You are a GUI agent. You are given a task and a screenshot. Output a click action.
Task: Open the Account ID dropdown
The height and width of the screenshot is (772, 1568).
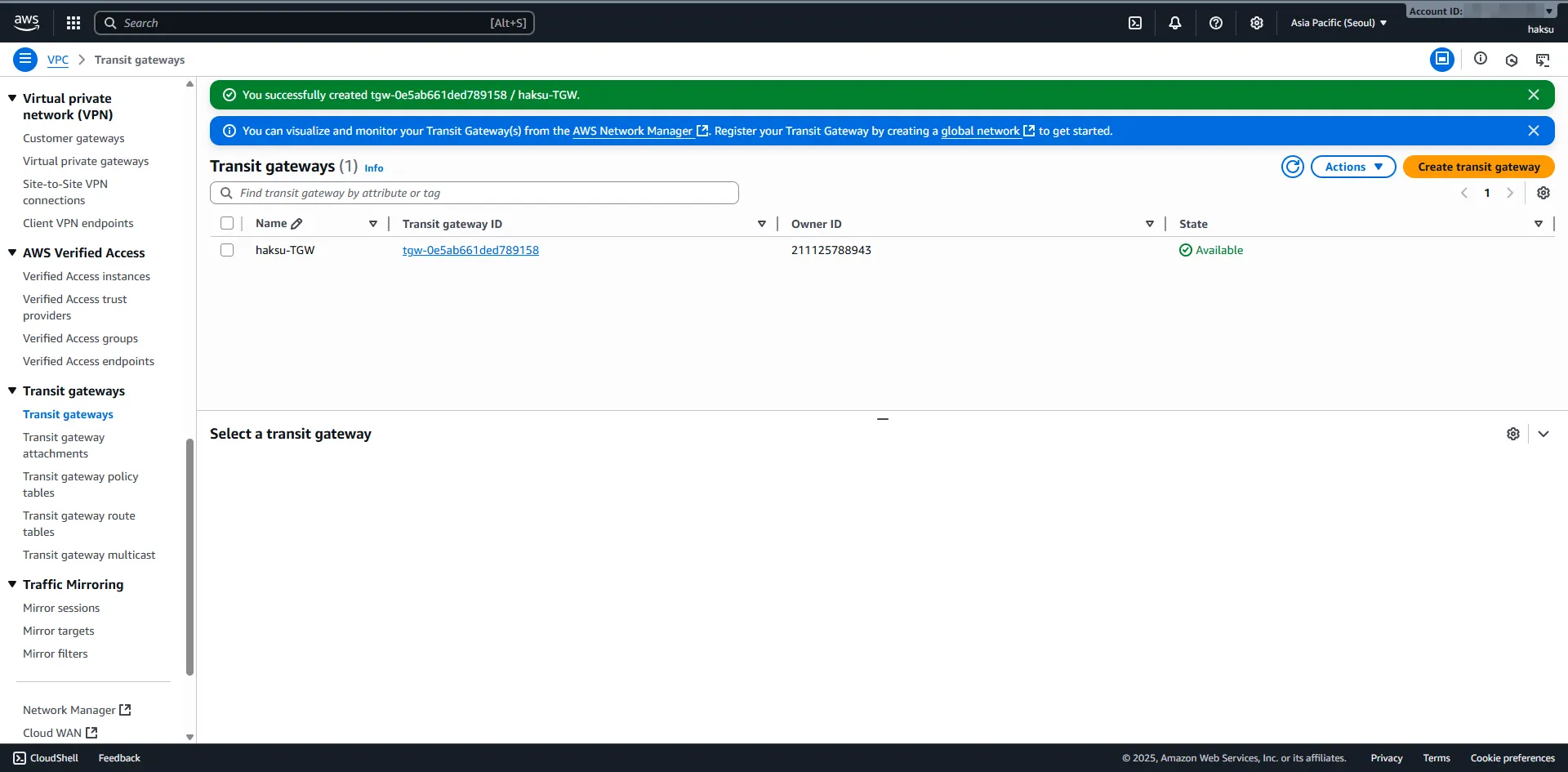point(1481,11)
